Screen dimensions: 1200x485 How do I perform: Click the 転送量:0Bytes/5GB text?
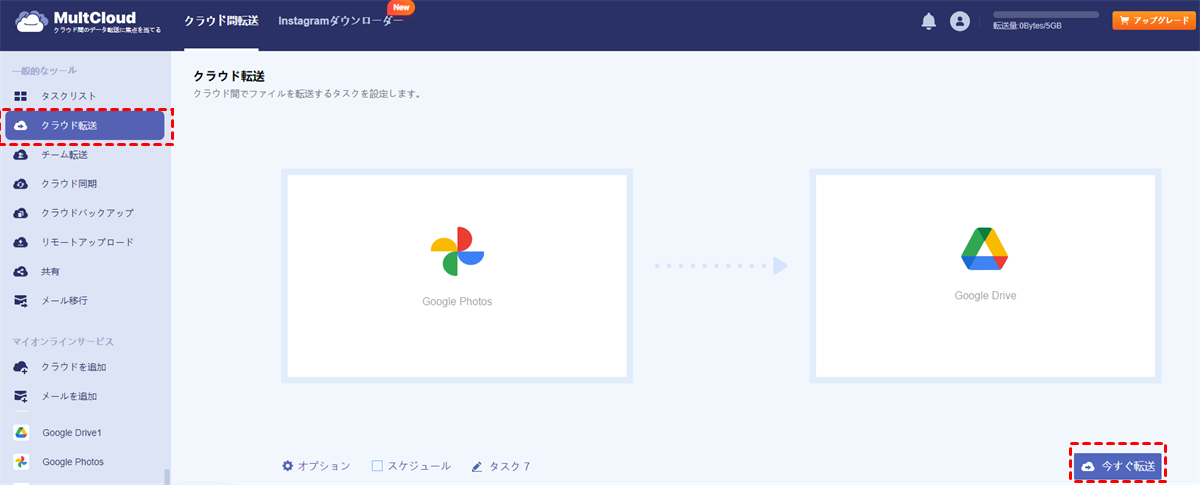pyautogui.click(x=1027, y=26)
